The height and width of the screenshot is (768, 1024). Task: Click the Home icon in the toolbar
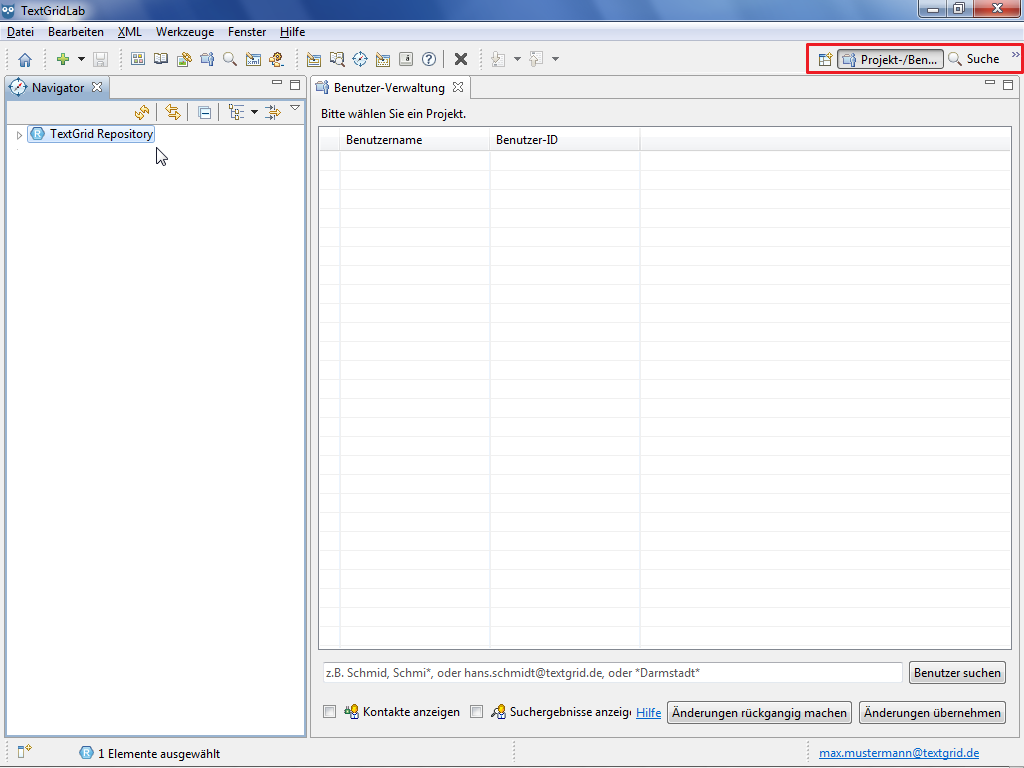pyautogui.click(x=25, y=60)
